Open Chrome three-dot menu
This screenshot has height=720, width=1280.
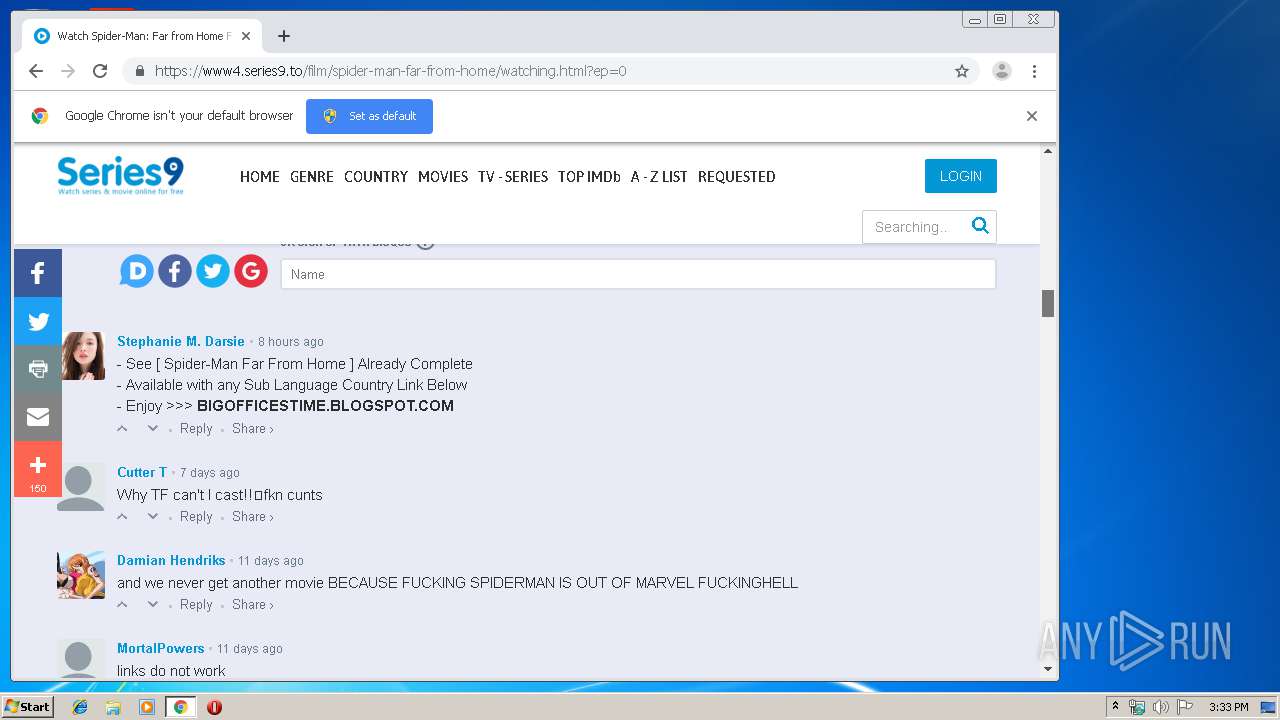click(x=1034, y=71)
